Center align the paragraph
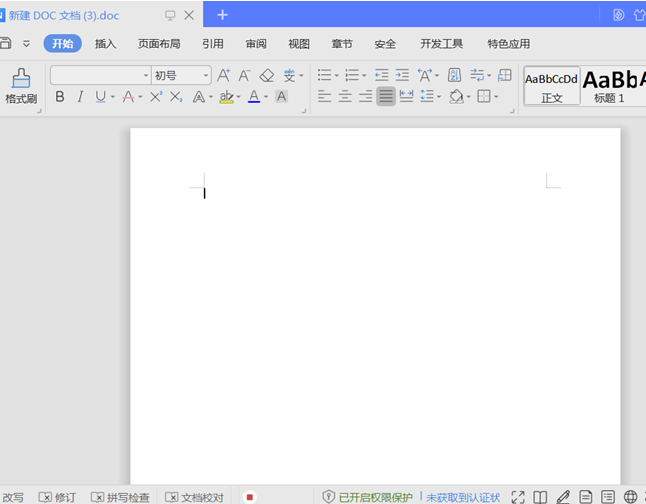The height and width of the screenshot is (504, 646). [x=345, y=96]
